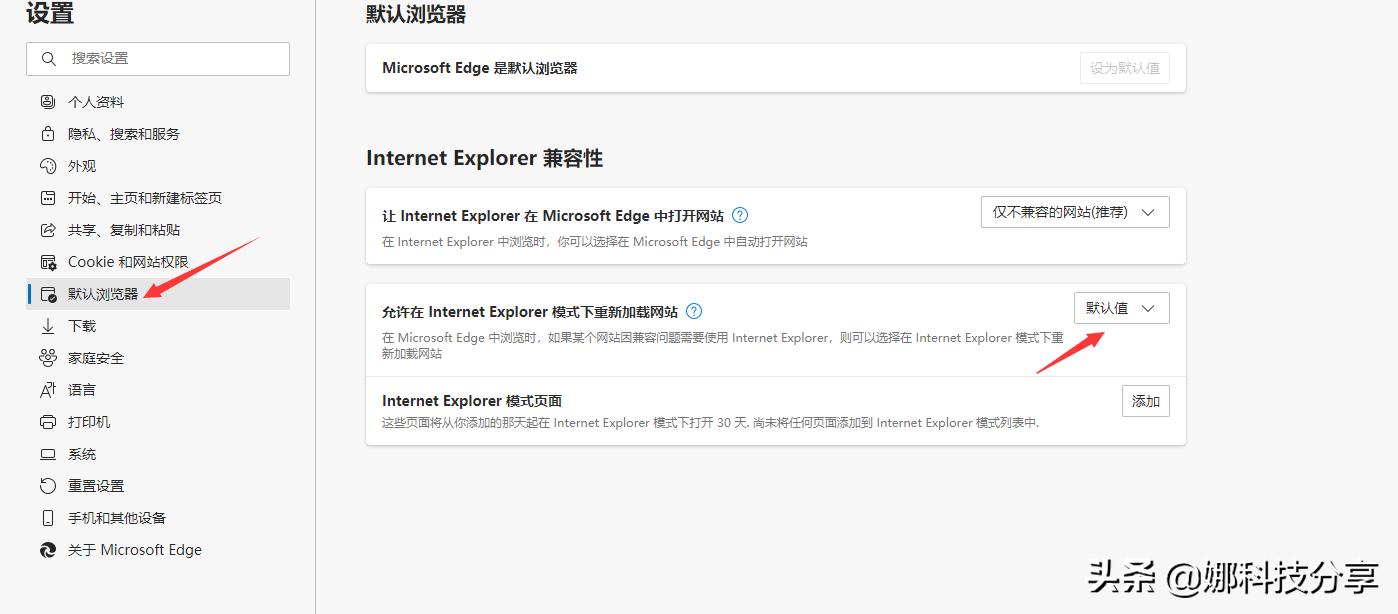Click the help icon next to 让 Internet Explorer 在 Microsoft Edge 中打开网站
This screenshot has width=1398, height=614.
tap(739, 214)
